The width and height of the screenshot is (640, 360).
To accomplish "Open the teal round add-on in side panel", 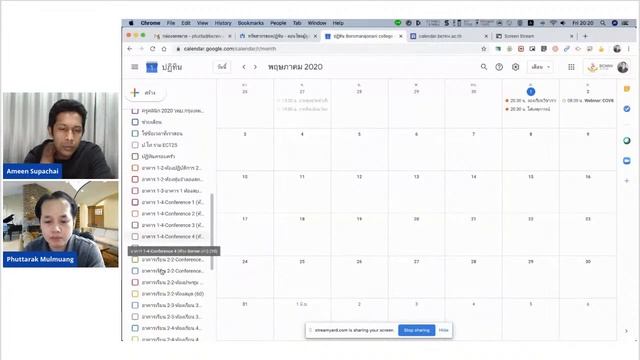I will click(x=627, y=141).
